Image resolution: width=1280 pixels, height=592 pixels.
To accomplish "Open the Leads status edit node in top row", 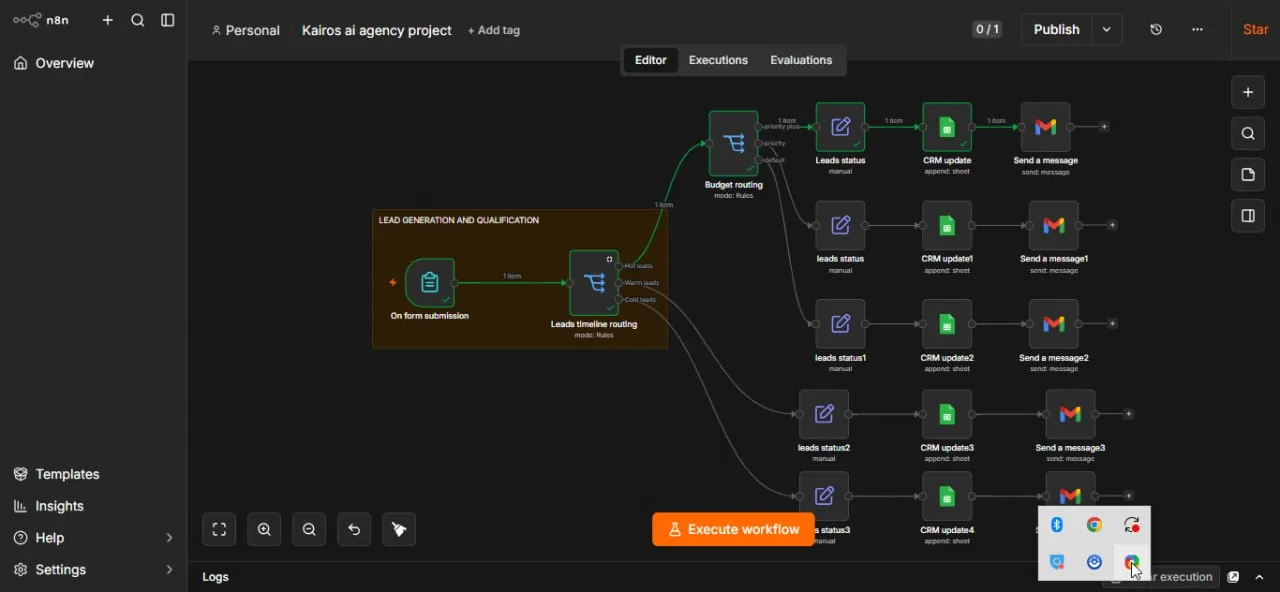I will coord(840,127).
